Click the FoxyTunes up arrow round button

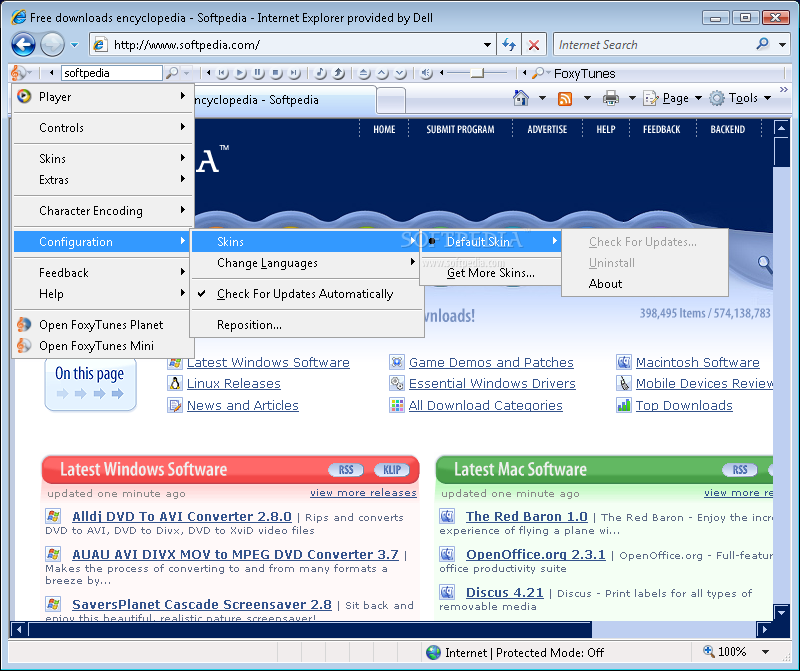coord(382,73)
